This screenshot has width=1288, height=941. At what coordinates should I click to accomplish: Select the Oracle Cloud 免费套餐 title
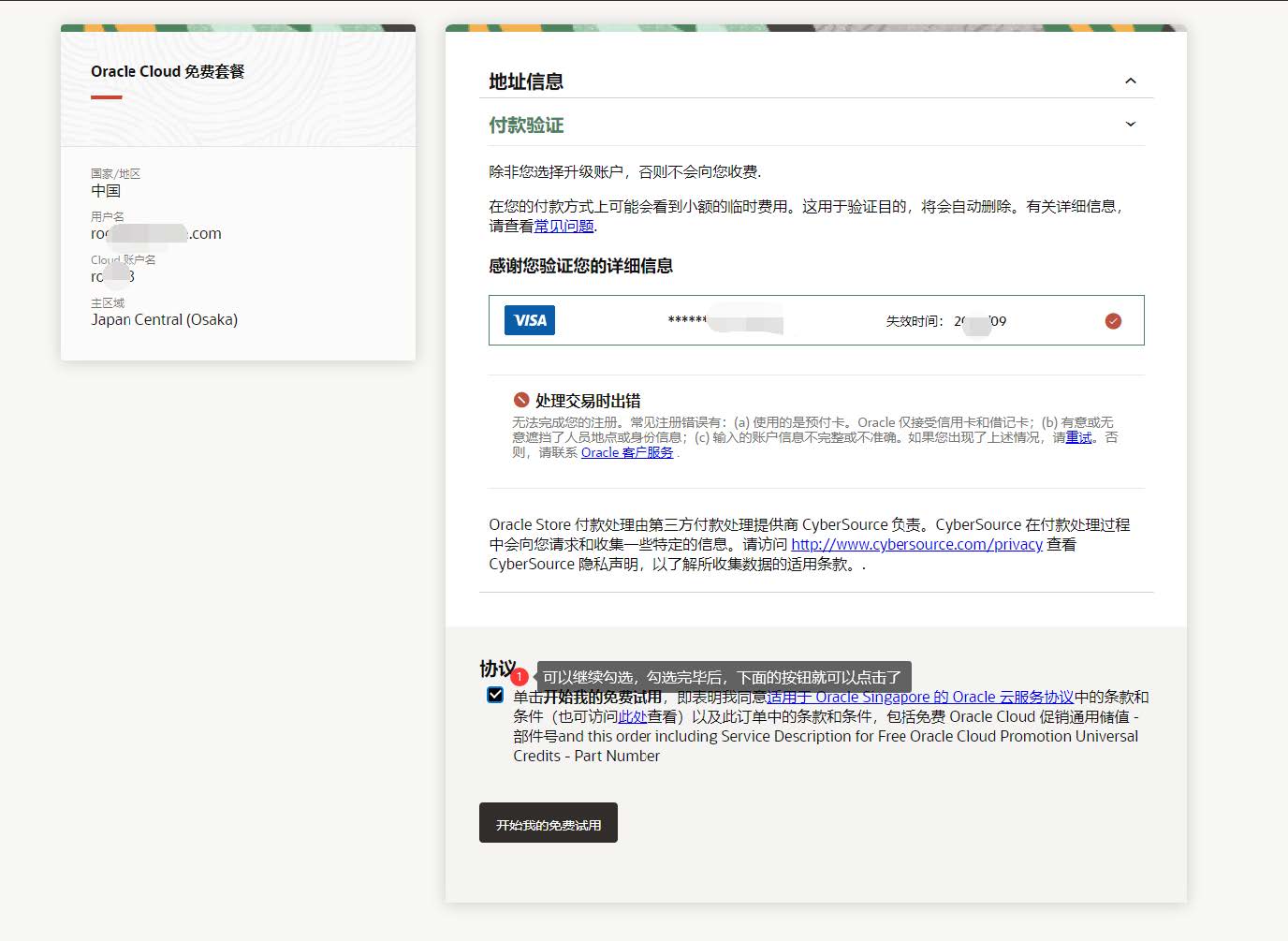pos(168,71)
